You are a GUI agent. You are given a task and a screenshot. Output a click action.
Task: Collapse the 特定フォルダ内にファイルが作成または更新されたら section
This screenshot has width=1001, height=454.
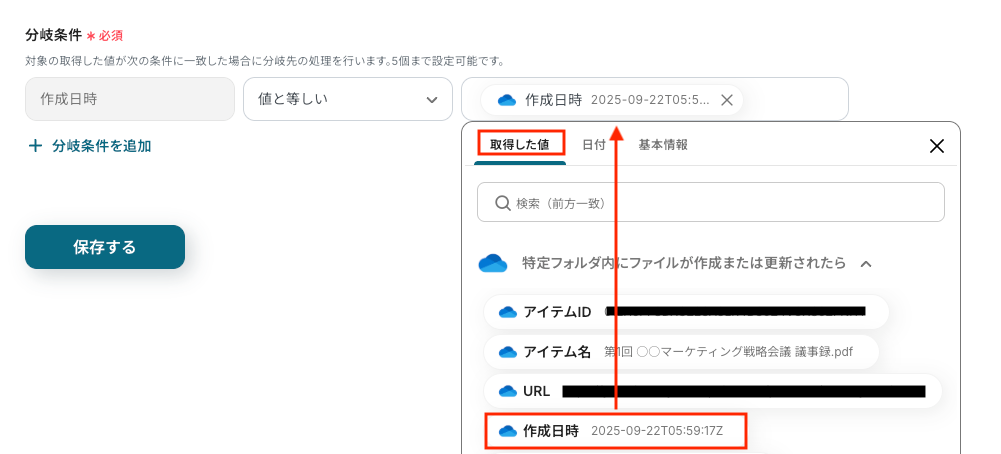(x=866, y=263)
